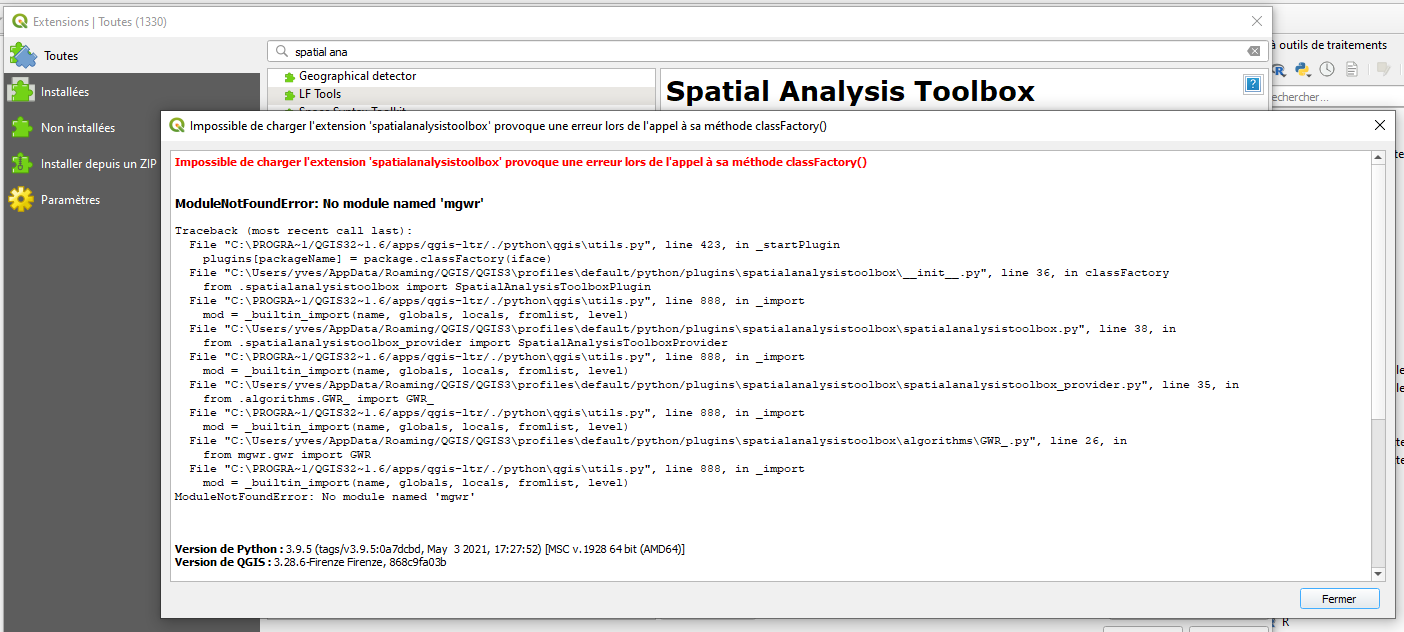Click the 'Version de QGIS' line
The height and width of the screenshot is (632, 1404).
(311, 562)
